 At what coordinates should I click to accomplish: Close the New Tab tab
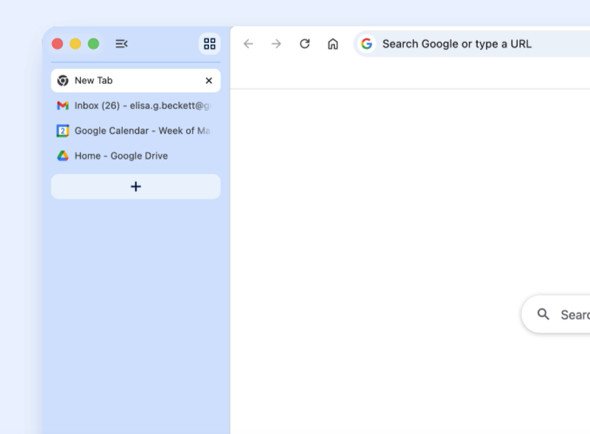(209, 81)
